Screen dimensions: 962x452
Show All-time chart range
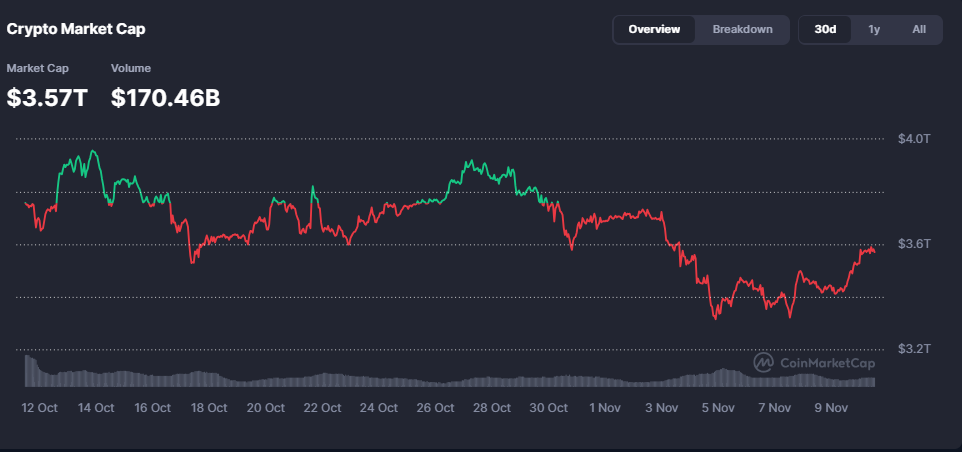pos(919,29)
